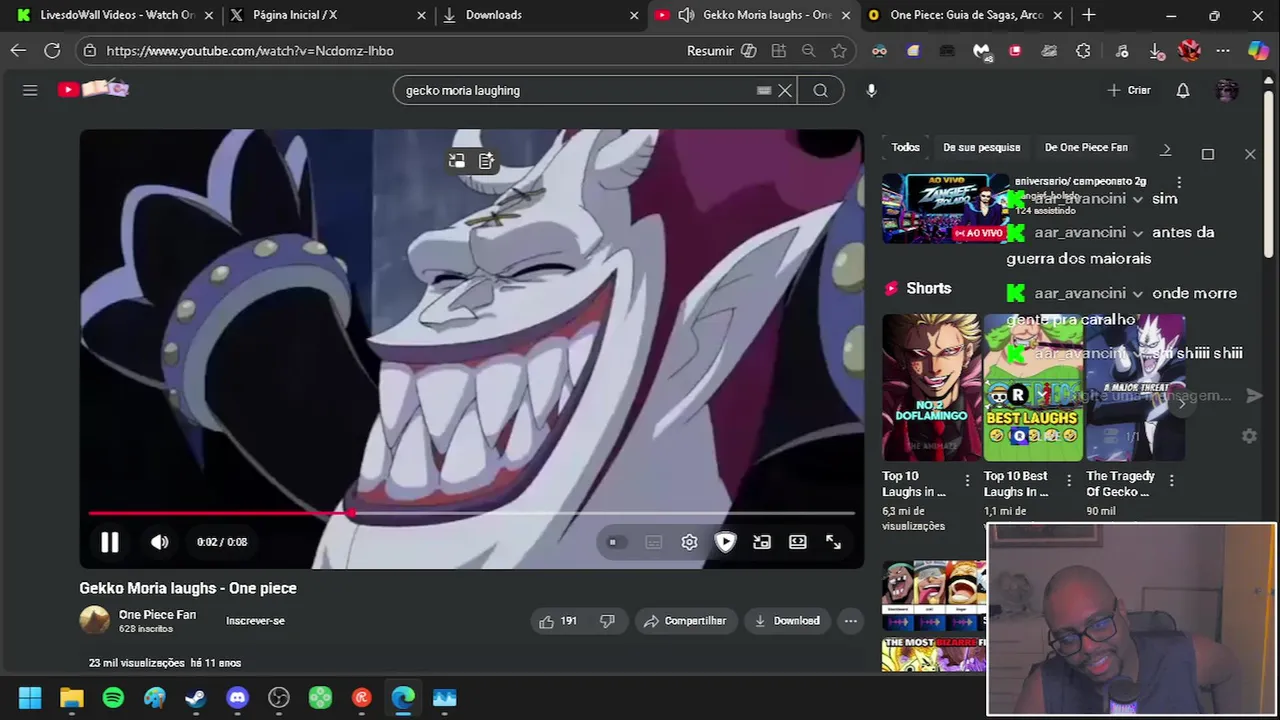This screenshot has width=1280, height=720.
Task: Open options for live stream recommendation
Action: (x=1179, y=182)
